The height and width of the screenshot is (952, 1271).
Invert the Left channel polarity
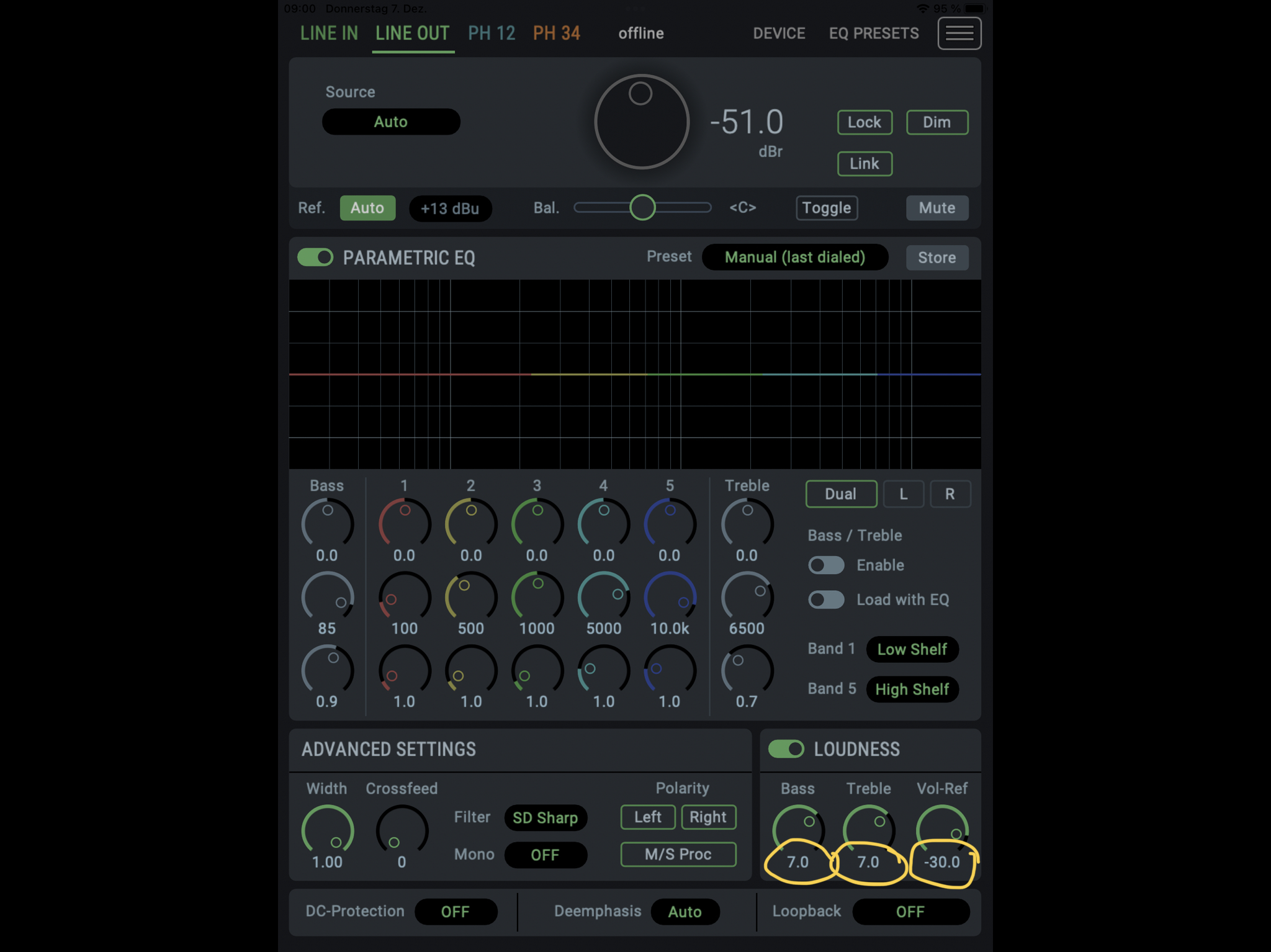648,817
